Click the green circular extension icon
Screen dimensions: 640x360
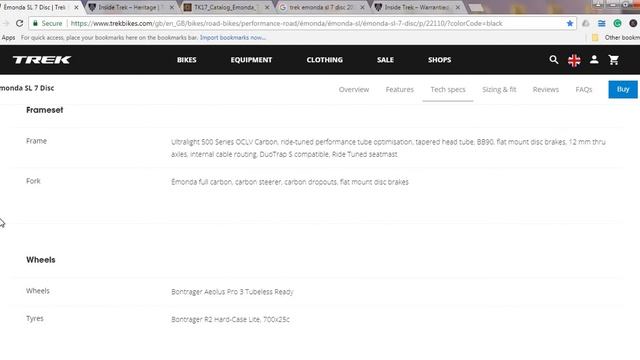[617, 23]
